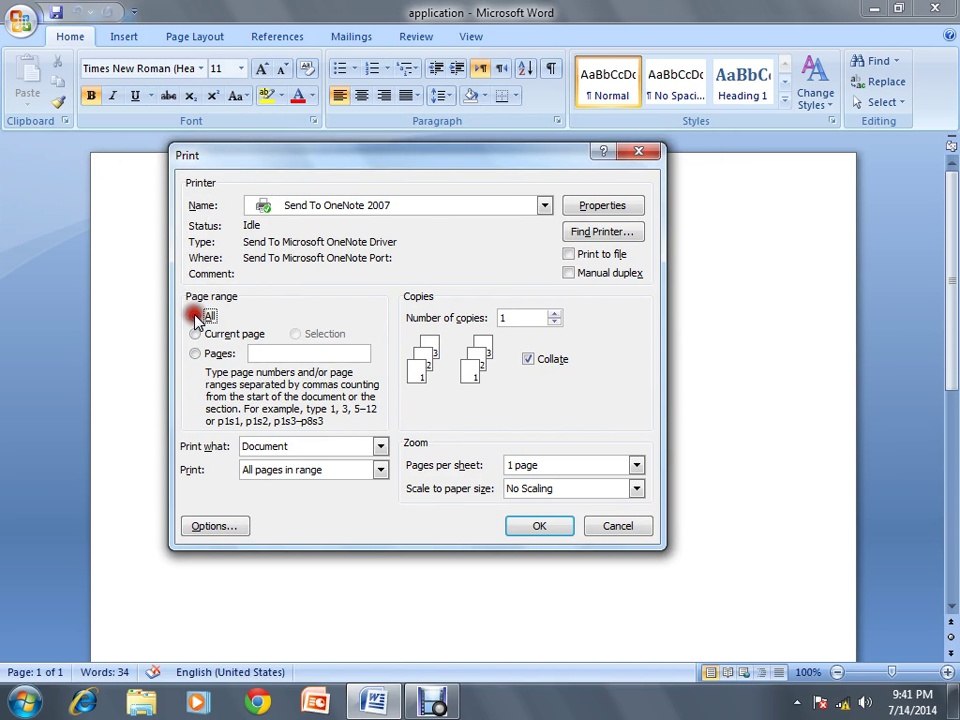Toggle the Collate checkbox

coord(528,359)
